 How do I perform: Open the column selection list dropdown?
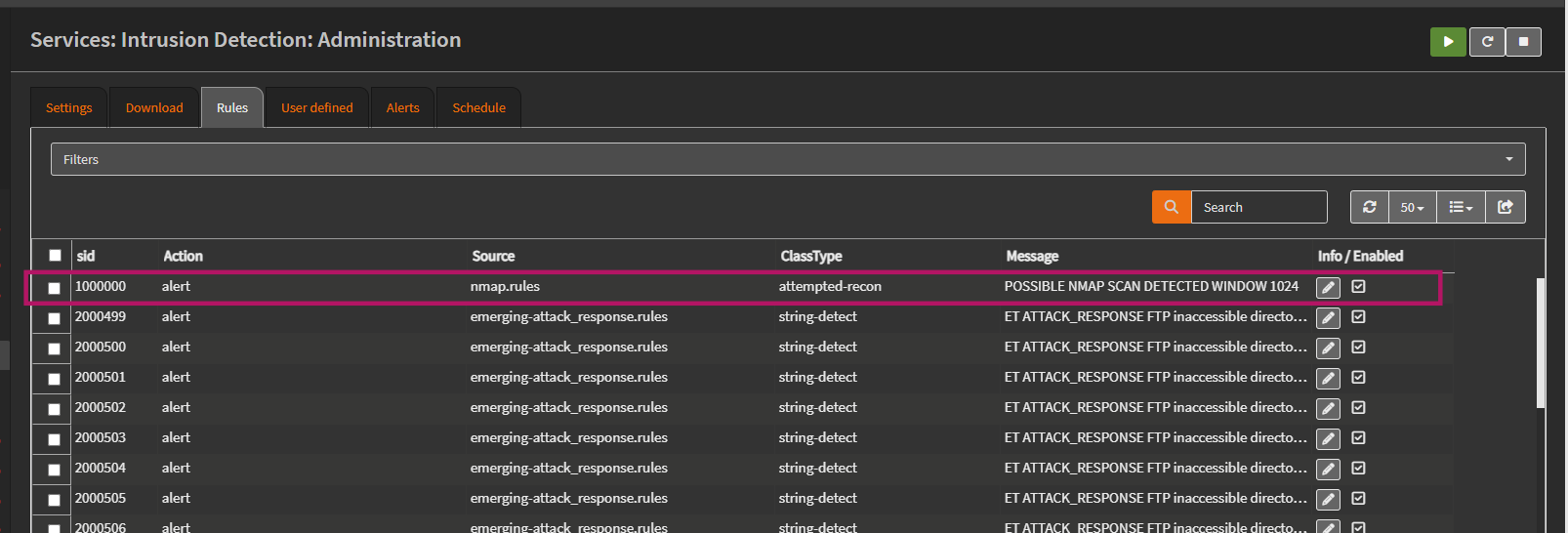(1461, 207)
